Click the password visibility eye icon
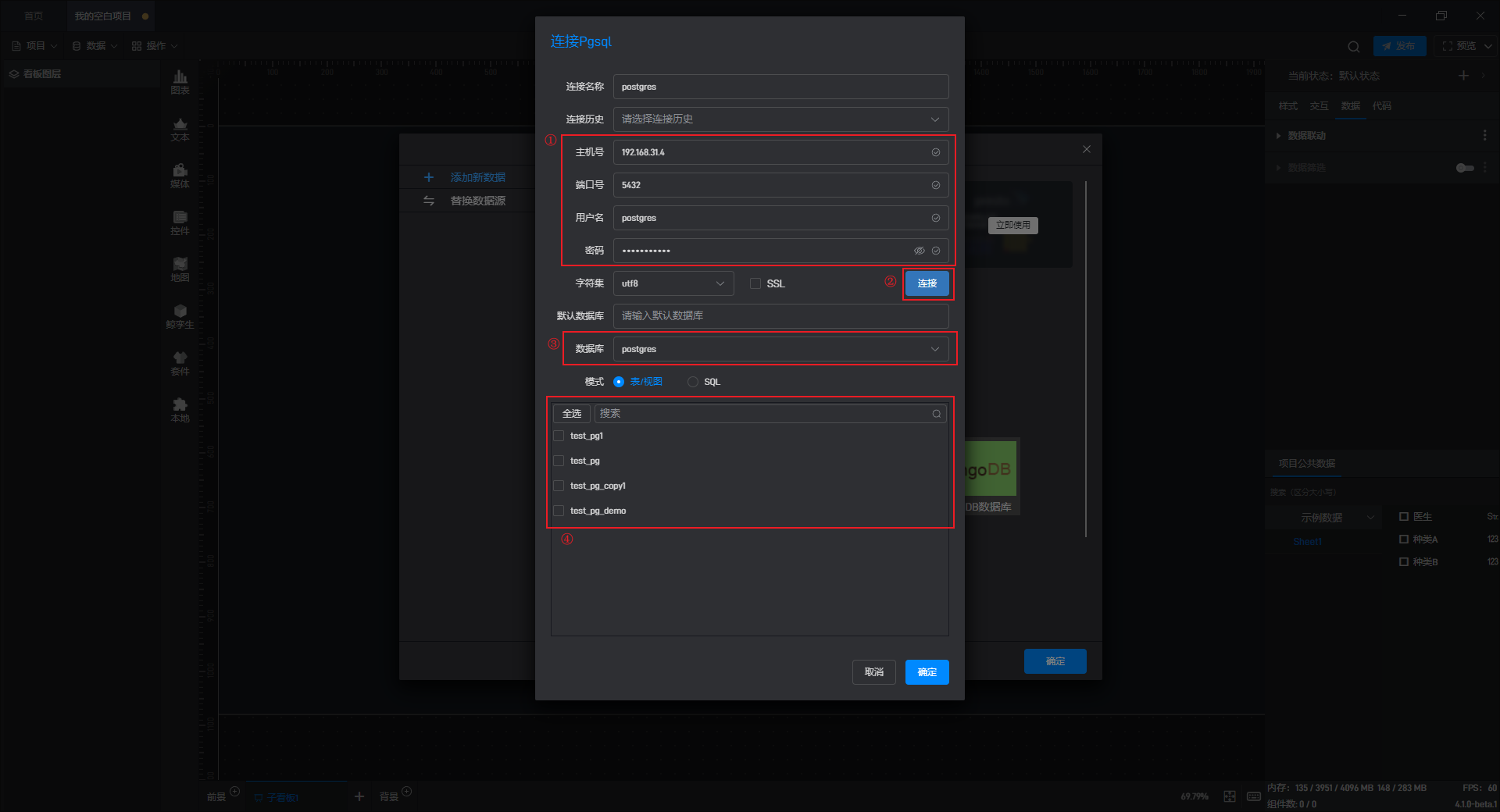 point(919,251)
